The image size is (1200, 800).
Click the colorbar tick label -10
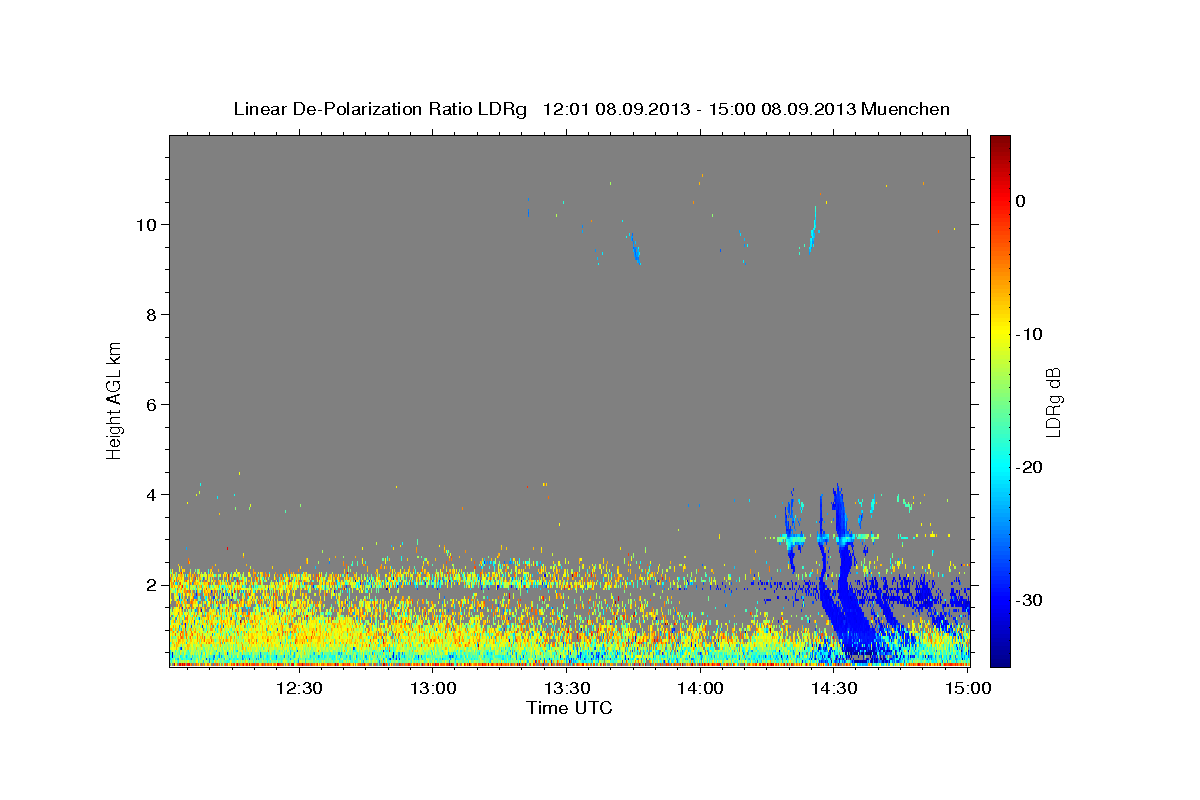(1030, 334)
